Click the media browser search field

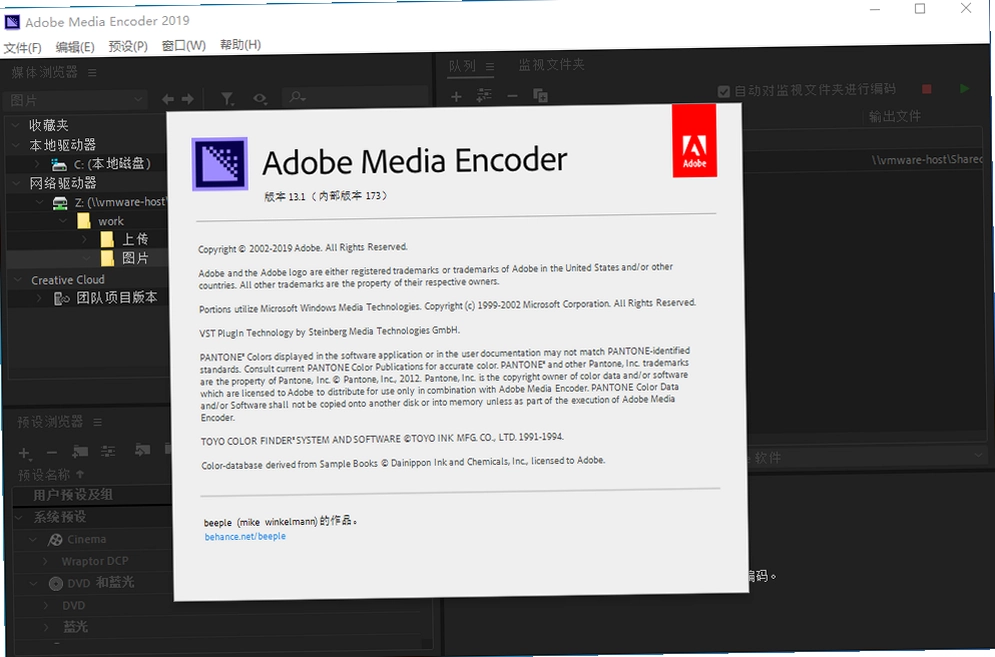(355, 97)
